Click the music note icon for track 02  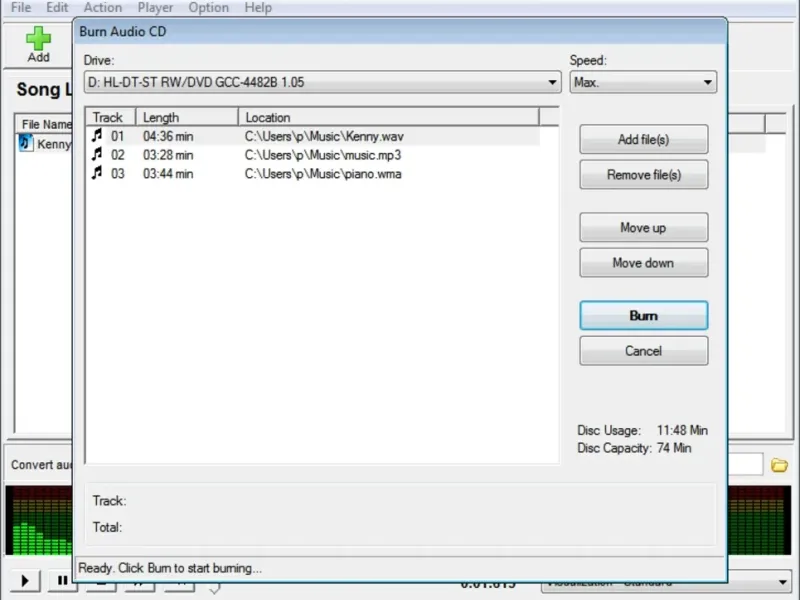(96, 155)
